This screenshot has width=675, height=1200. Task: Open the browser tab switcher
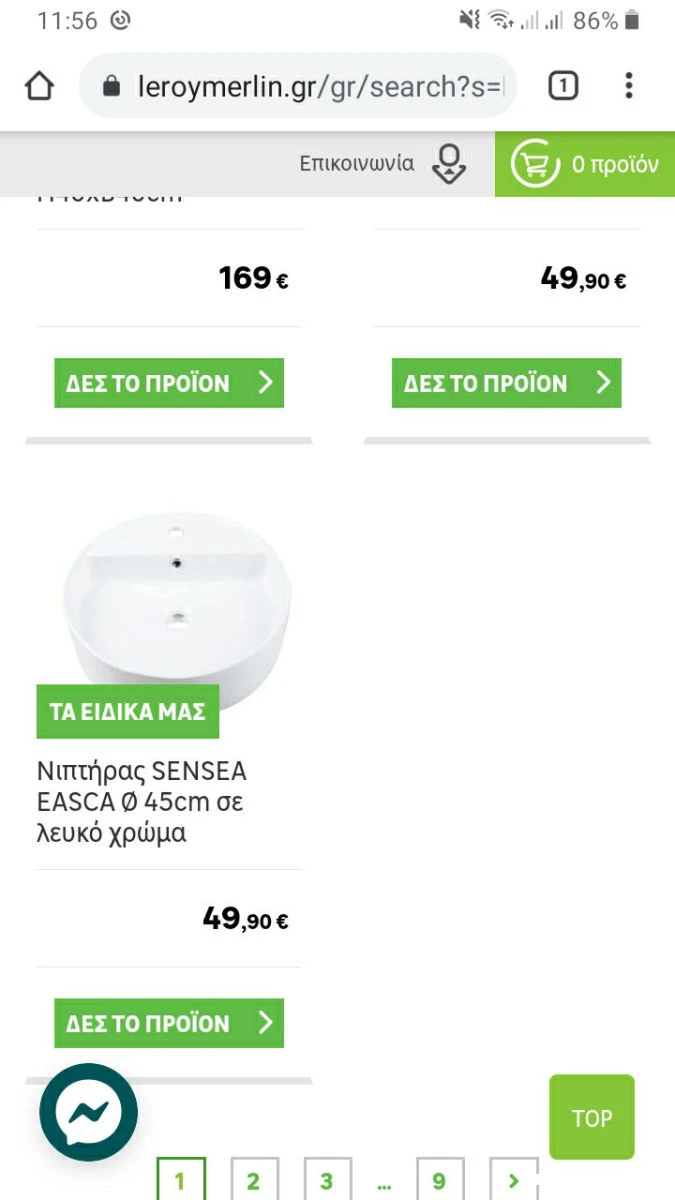[563, 87]
